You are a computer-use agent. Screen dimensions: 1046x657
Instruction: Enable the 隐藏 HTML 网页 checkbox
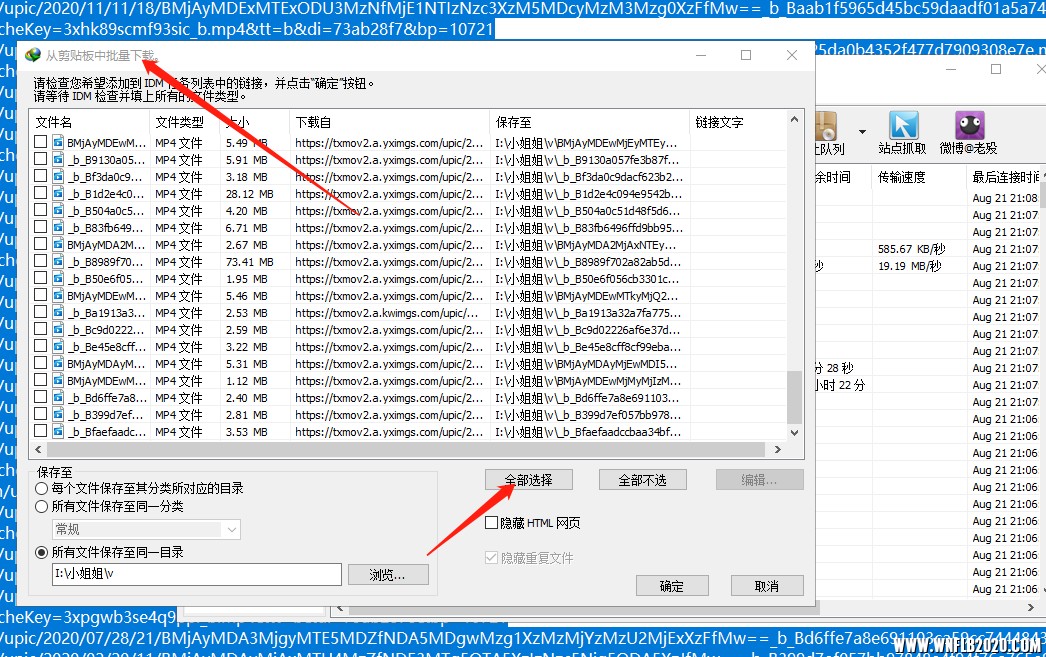pyautogui.click(x=491, y=523)
